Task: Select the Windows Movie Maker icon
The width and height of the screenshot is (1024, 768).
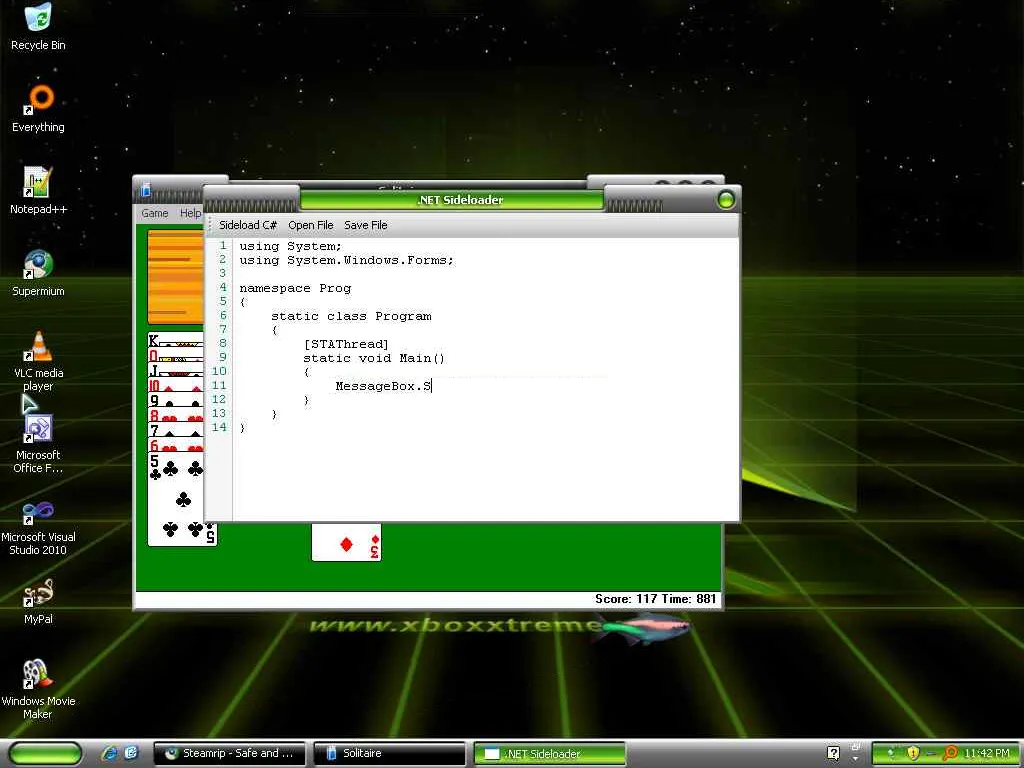Action: (x=38, y=690)
